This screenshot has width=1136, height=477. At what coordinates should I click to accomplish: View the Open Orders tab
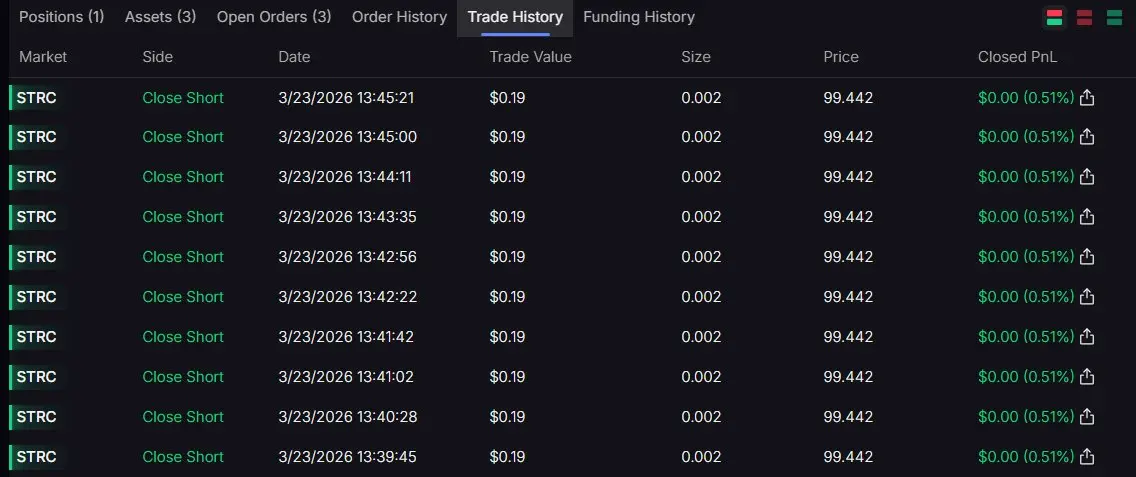tap(273, 17)
